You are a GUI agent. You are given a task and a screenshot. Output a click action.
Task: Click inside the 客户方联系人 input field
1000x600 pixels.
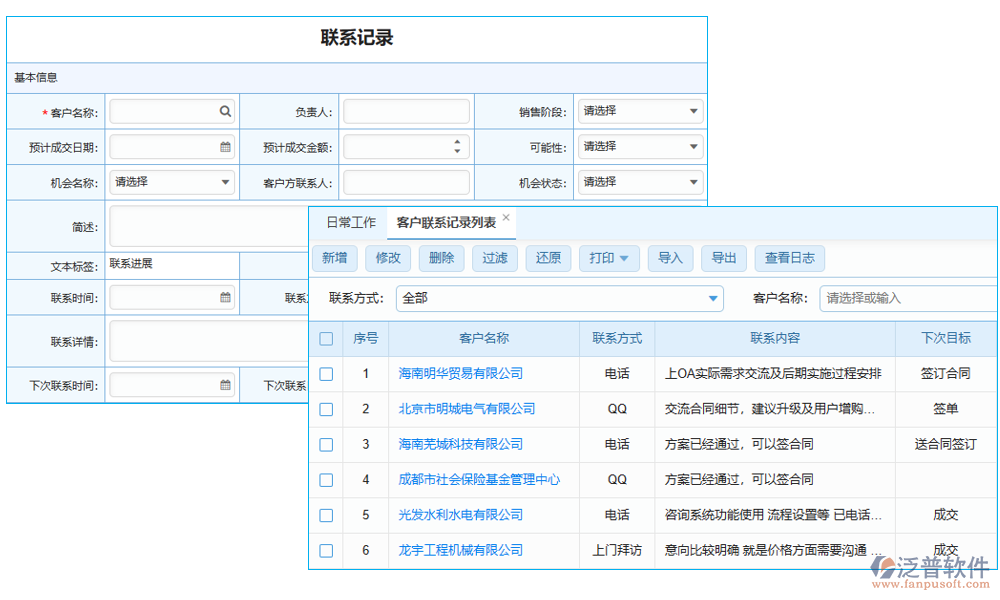coord(405,182)
